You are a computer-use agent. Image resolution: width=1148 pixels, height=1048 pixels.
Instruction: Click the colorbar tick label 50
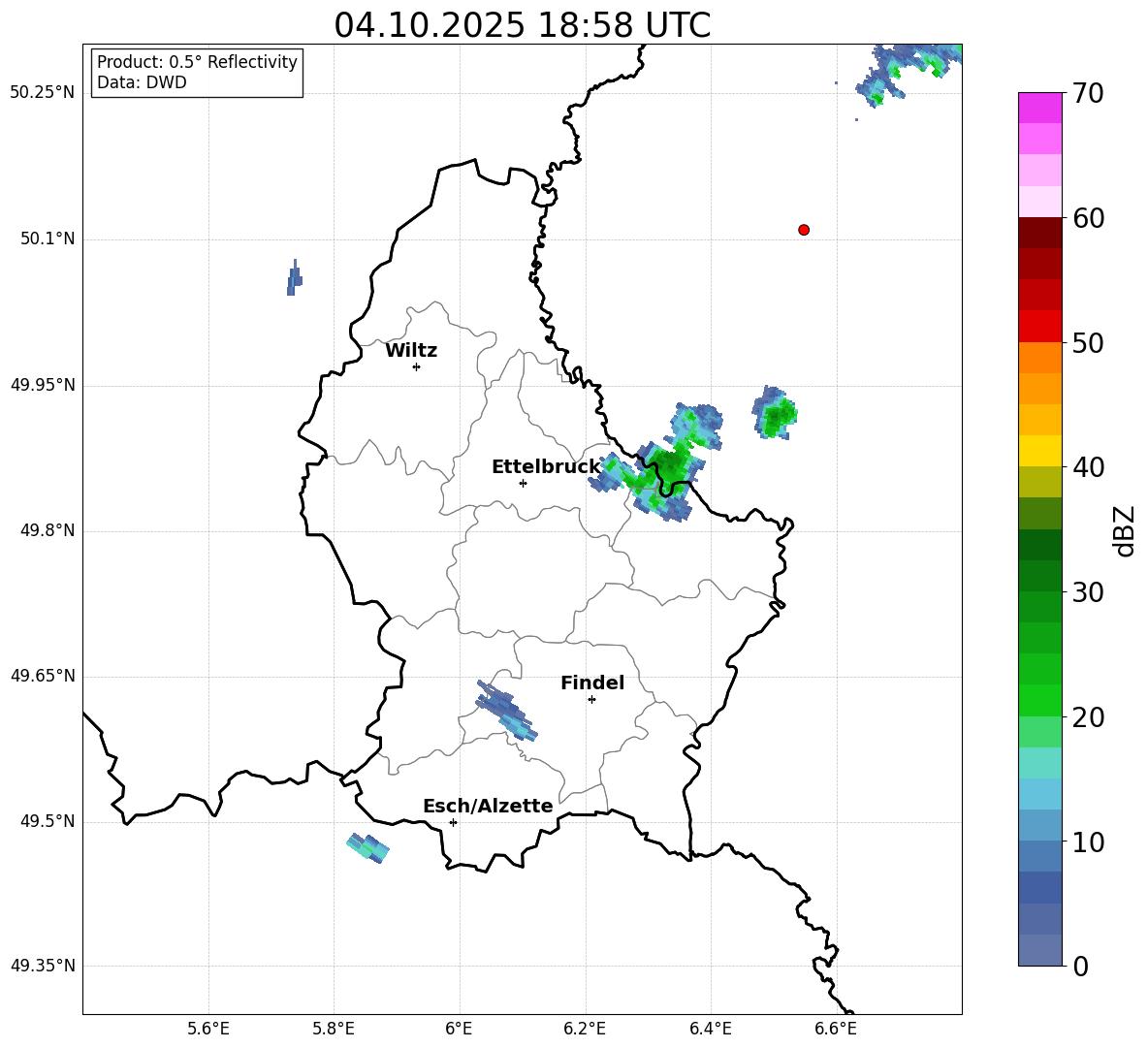tap(1088, 342)
